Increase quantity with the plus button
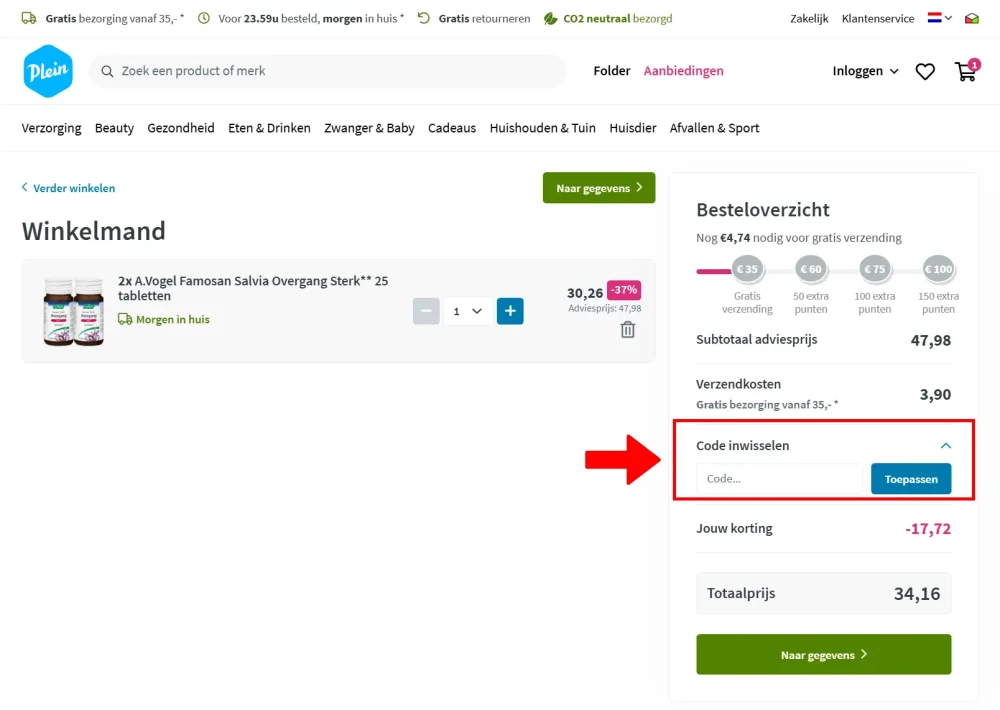Screen dimensions: 1000x710 pyautogui.click(x=510, y=311)
